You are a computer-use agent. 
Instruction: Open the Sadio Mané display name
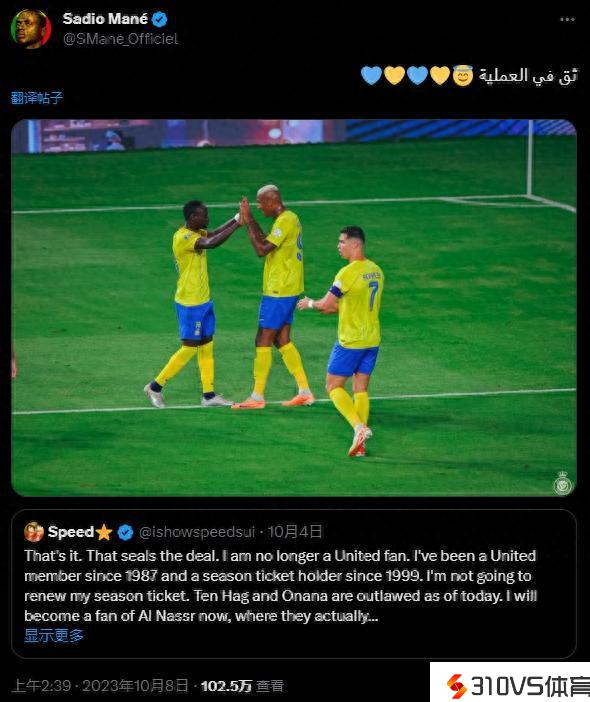(105, 19)
